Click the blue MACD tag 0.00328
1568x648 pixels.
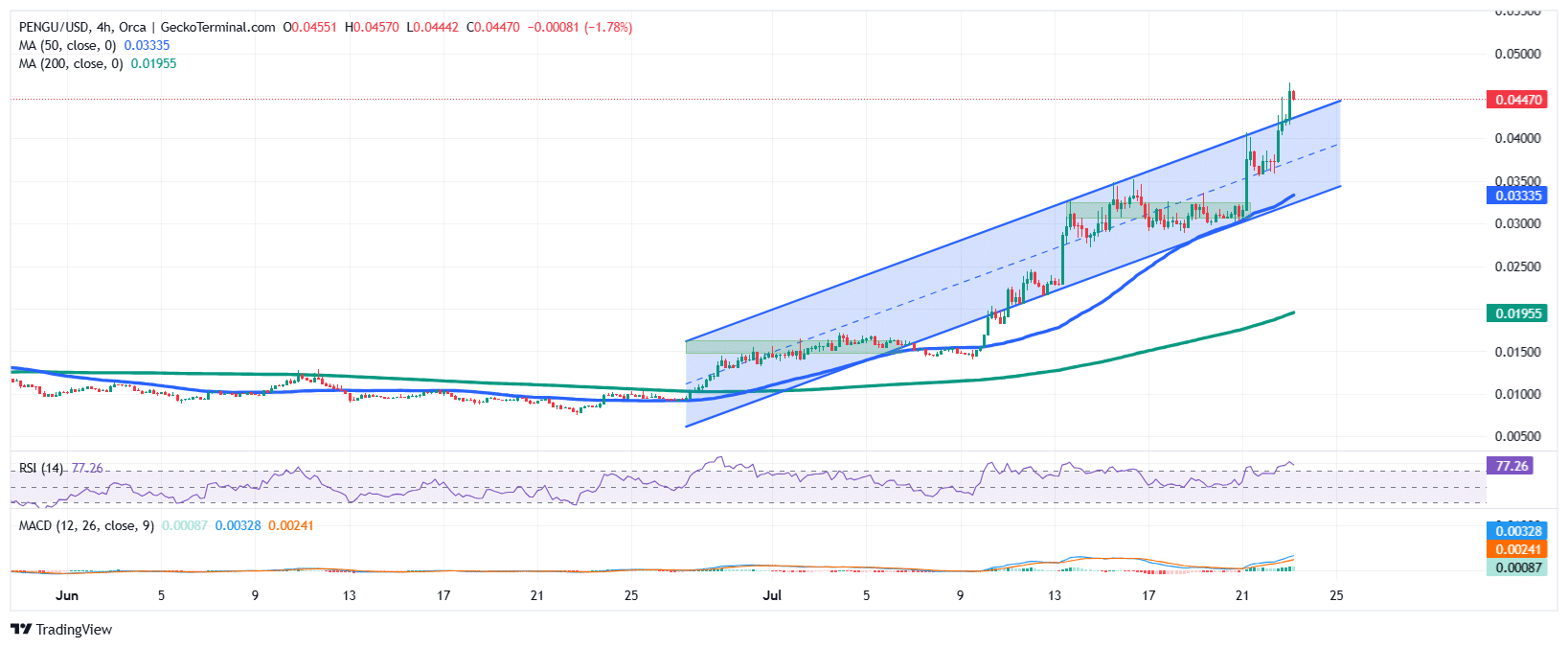(x=1516, y=531)
